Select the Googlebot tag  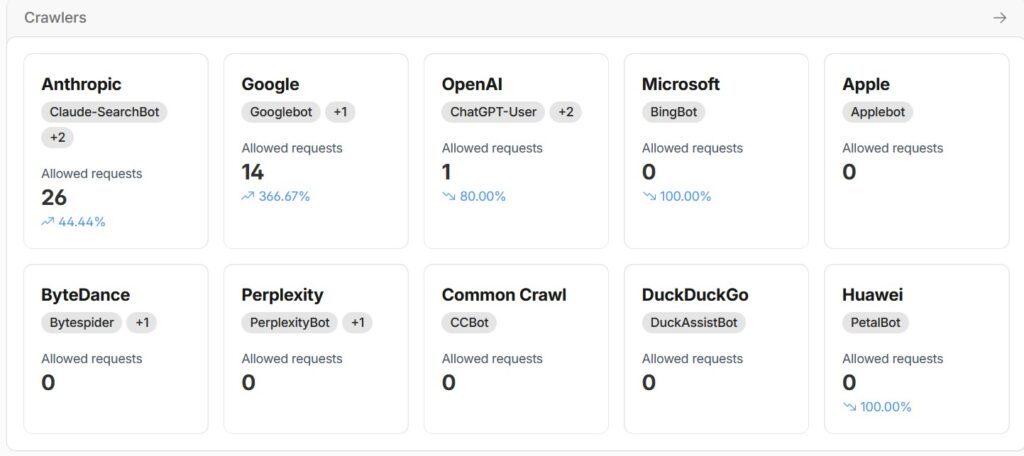(x=281, y=112)
